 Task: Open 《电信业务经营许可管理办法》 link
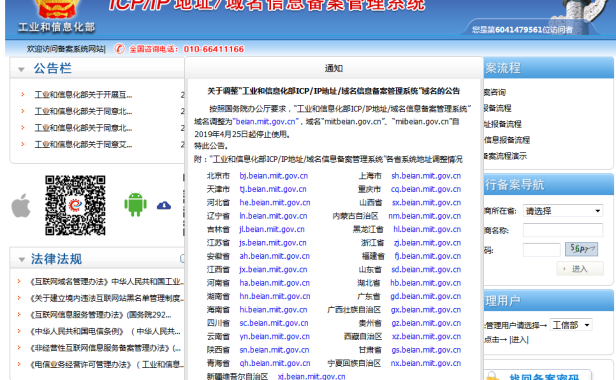(x=107, y=365)
